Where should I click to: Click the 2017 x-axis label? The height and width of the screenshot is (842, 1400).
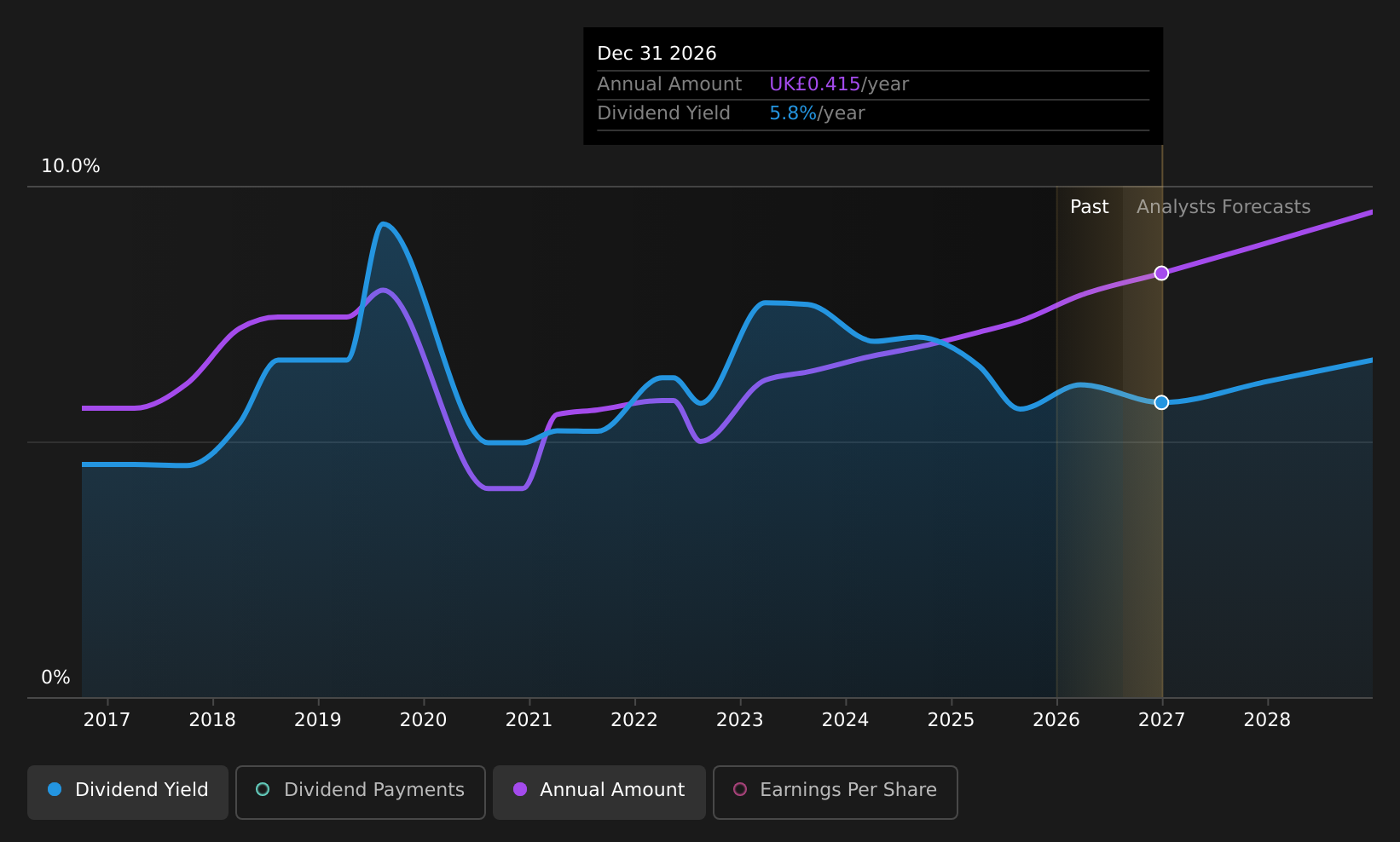click(x=107, y=720)
